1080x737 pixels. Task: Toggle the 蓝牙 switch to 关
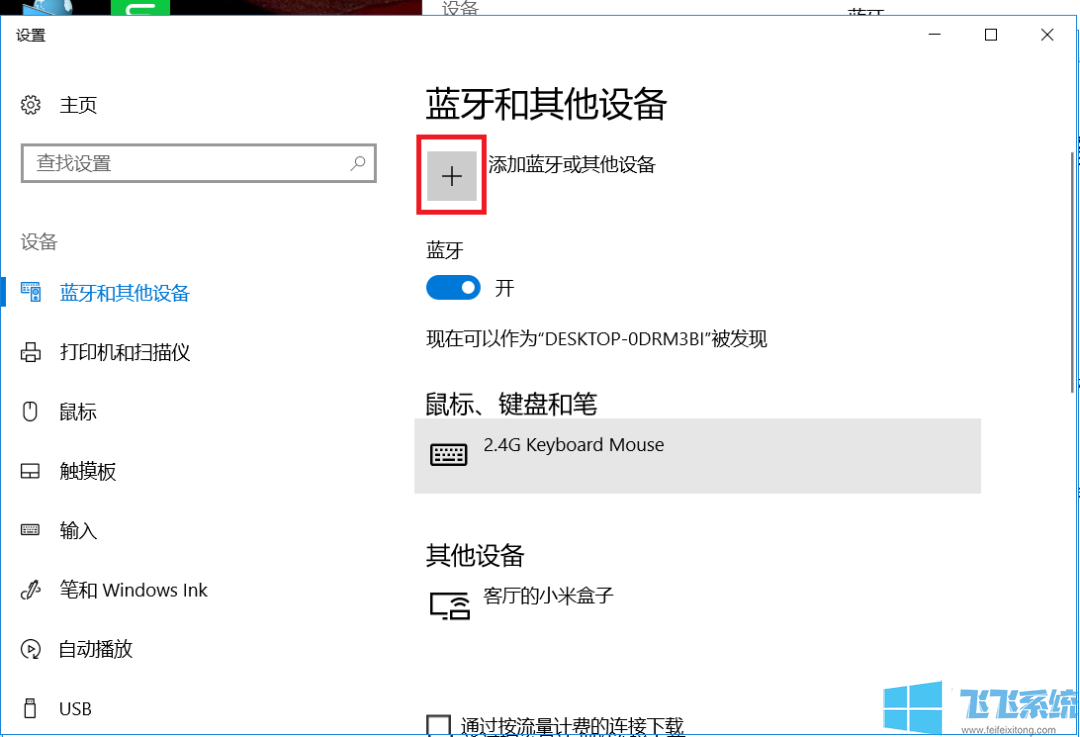pyautogui.click(x=453, y=287)
